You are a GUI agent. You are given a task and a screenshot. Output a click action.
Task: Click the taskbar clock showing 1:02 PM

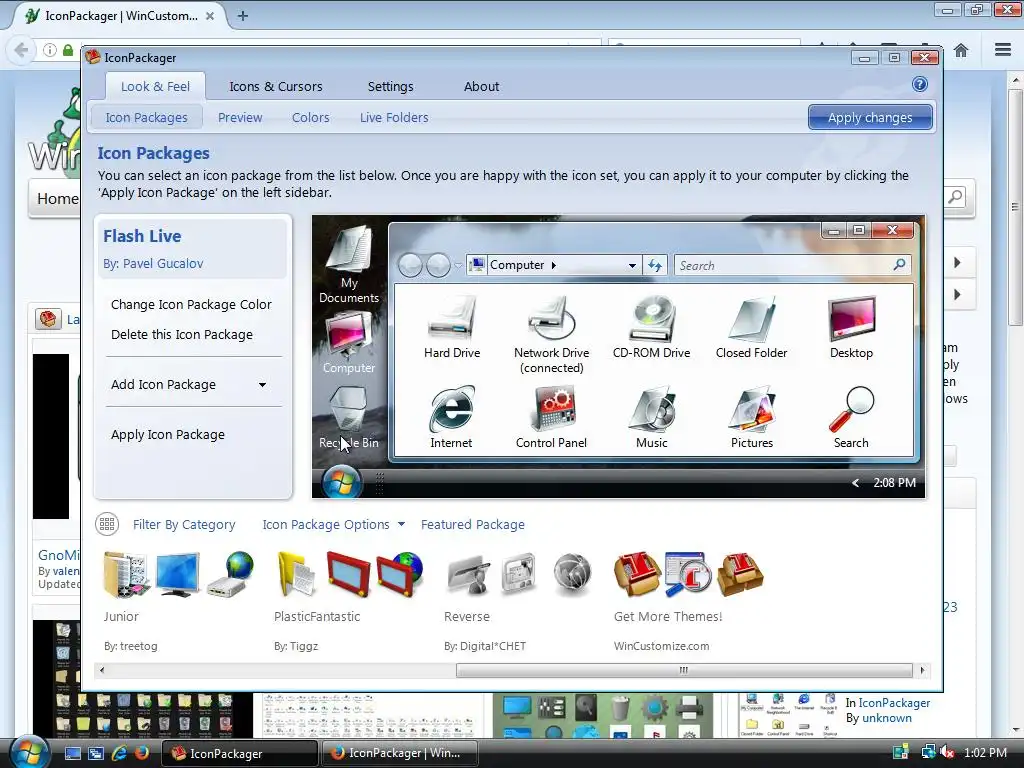click(x=985, y=753)
